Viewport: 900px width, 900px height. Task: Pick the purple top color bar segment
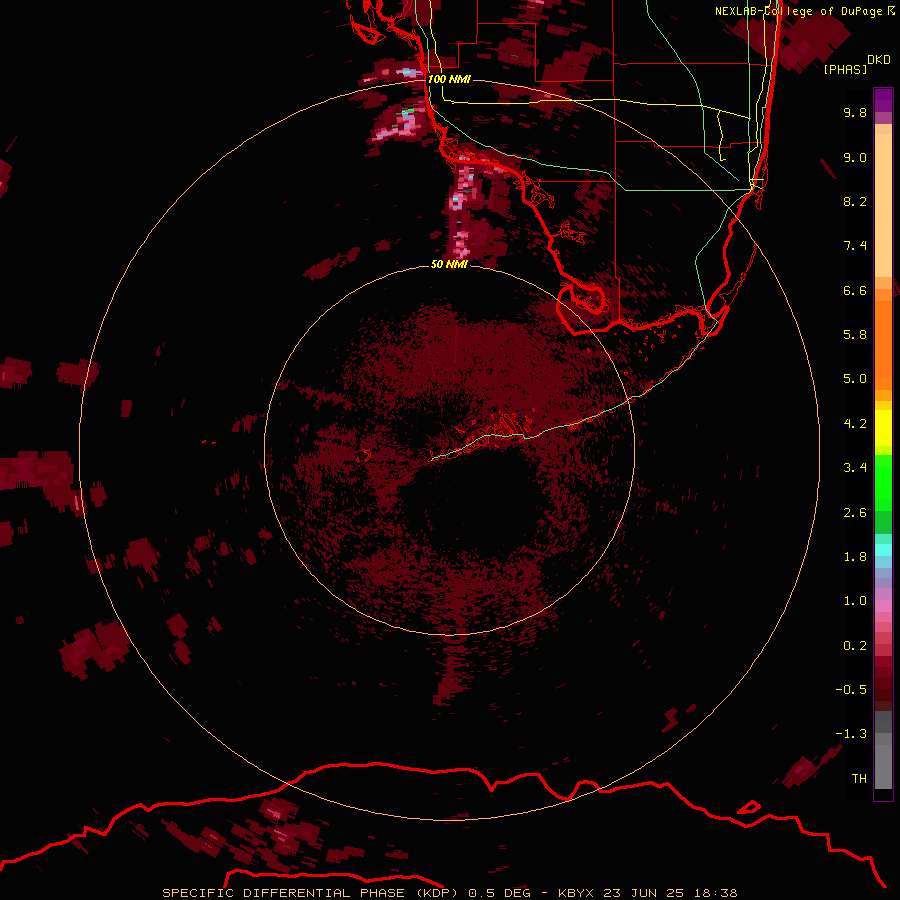883,100
